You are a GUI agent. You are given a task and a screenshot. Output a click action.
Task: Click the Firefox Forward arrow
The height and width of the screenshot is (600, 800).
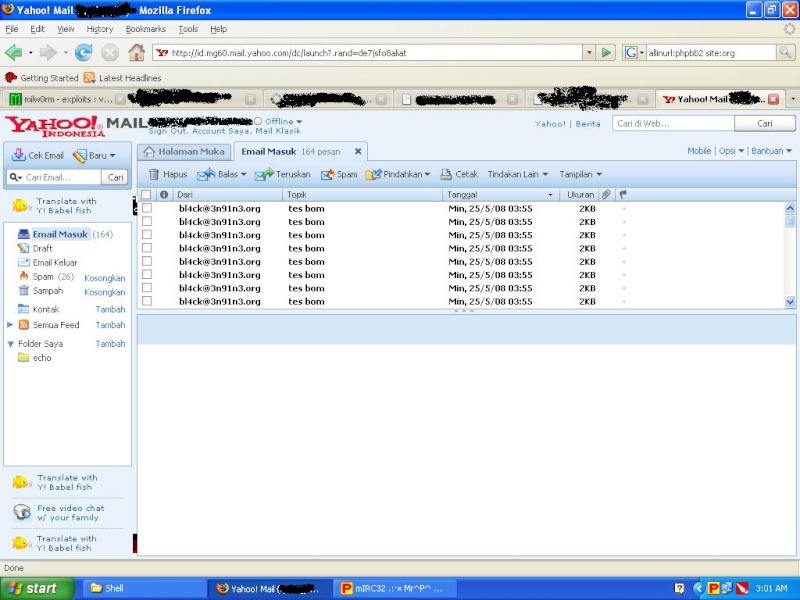pyautogui.click(x=48, y=53)
